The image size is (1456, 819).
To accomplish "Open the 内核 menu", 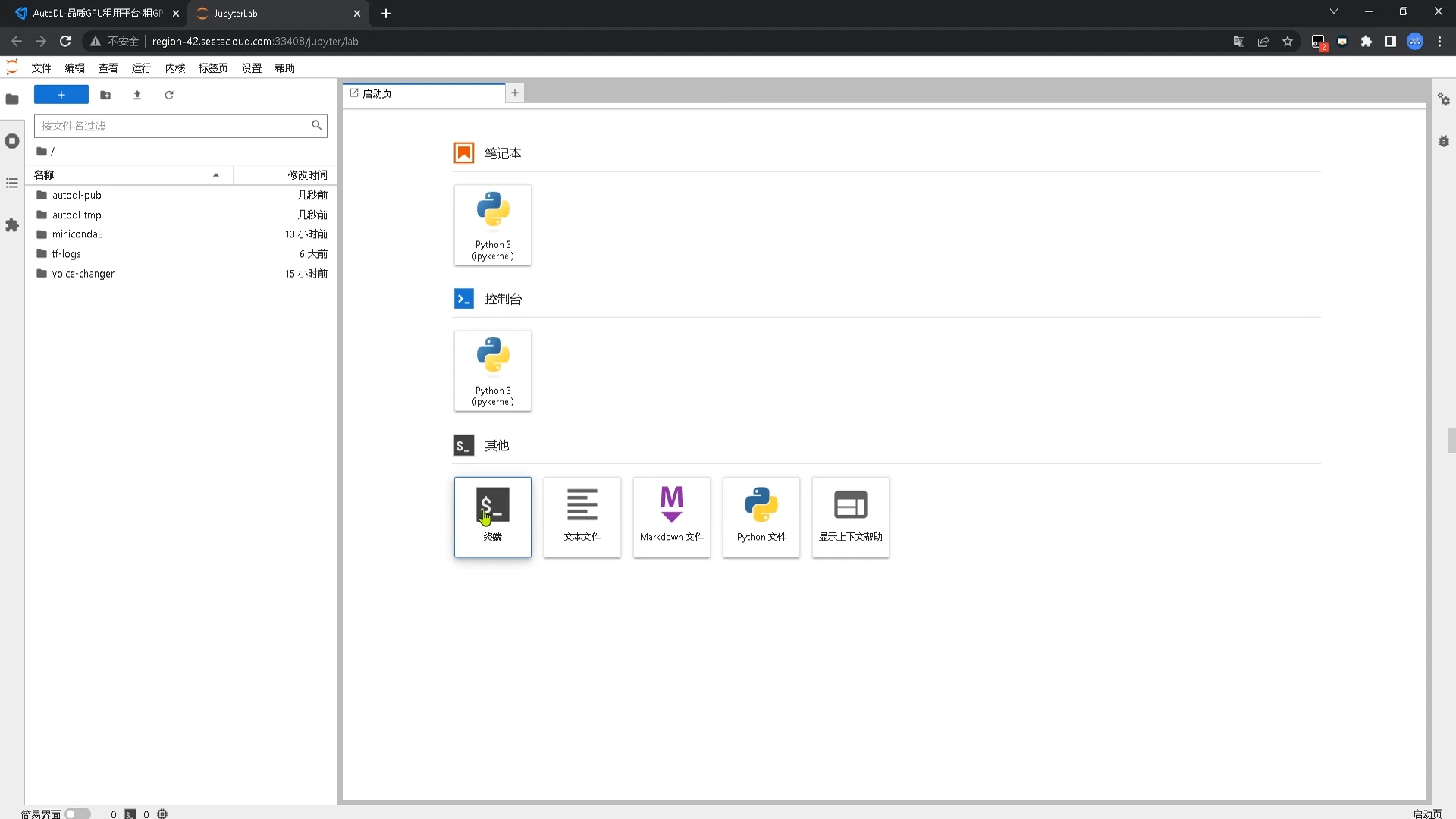I will point(175,68).
